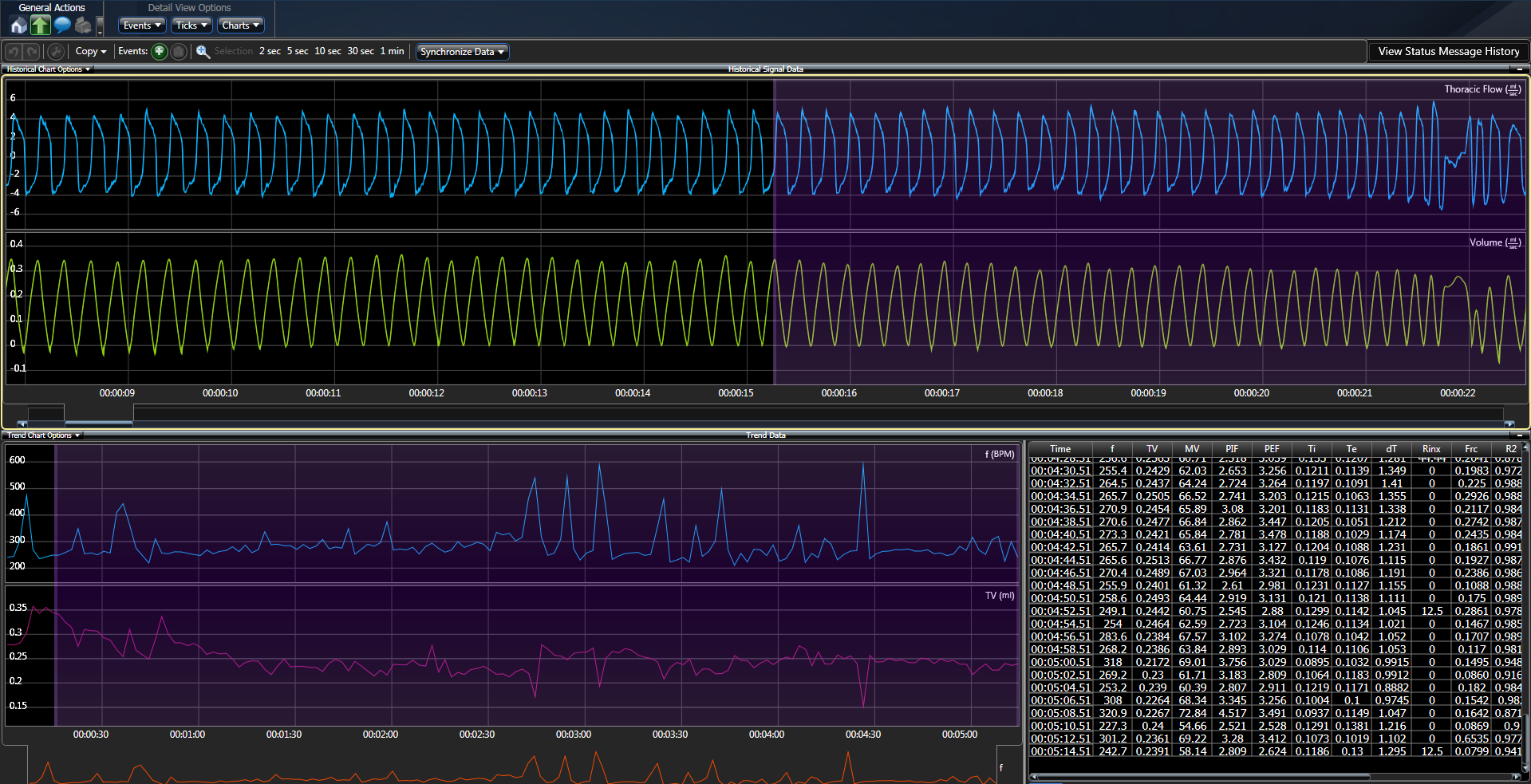Click View Status Message History
The height and width of the screenshot is (784, 1531).
[x=1448, y=51]
